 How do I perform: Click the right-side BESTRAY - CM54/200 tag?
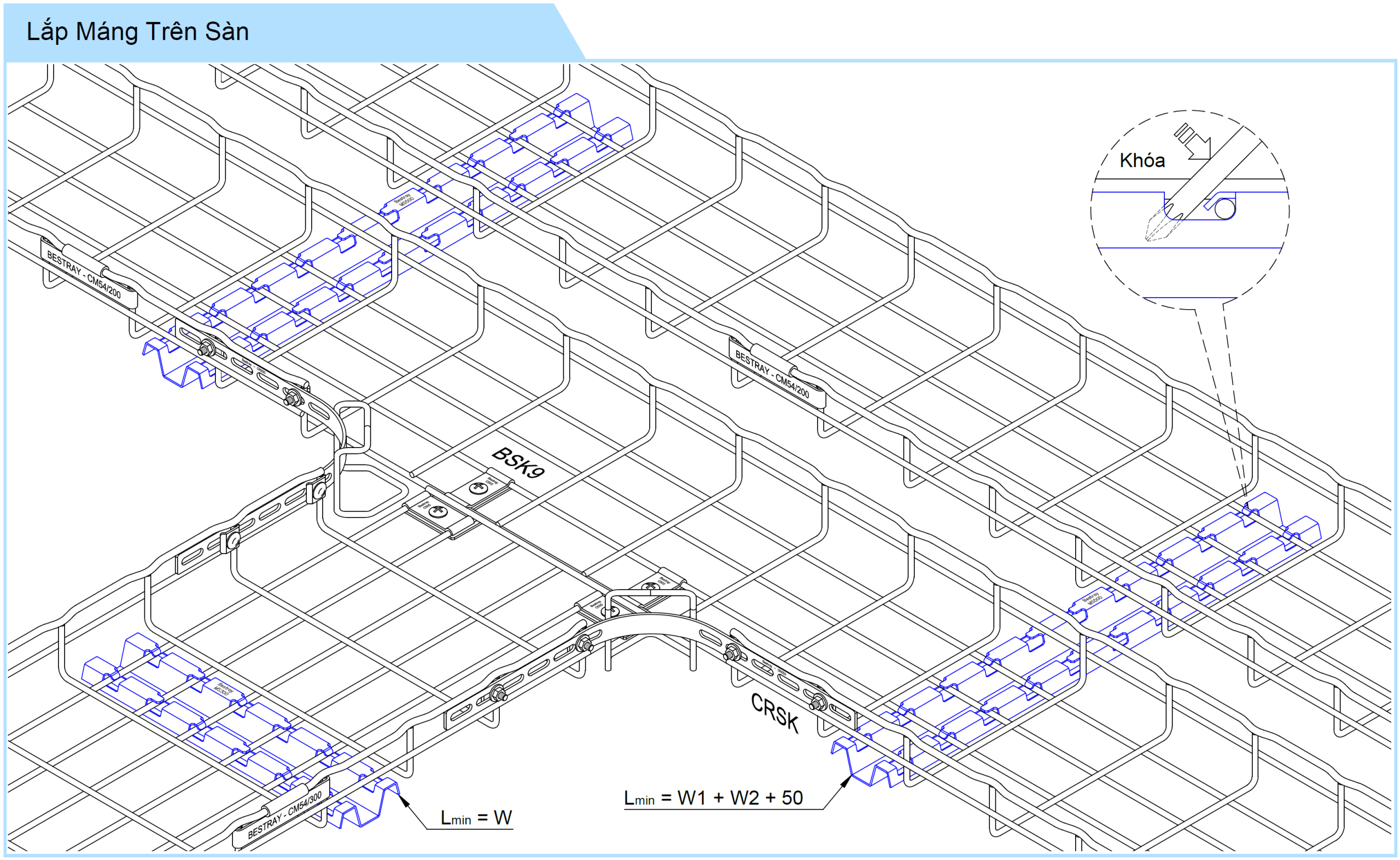pyautogui.click(x=772, y=374)
